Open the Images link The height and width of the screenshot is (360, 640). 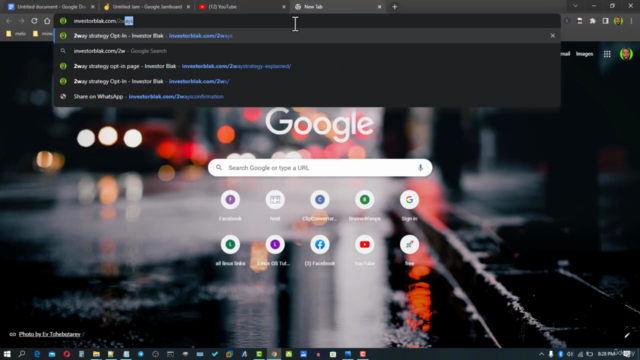[x=584, y=54]
